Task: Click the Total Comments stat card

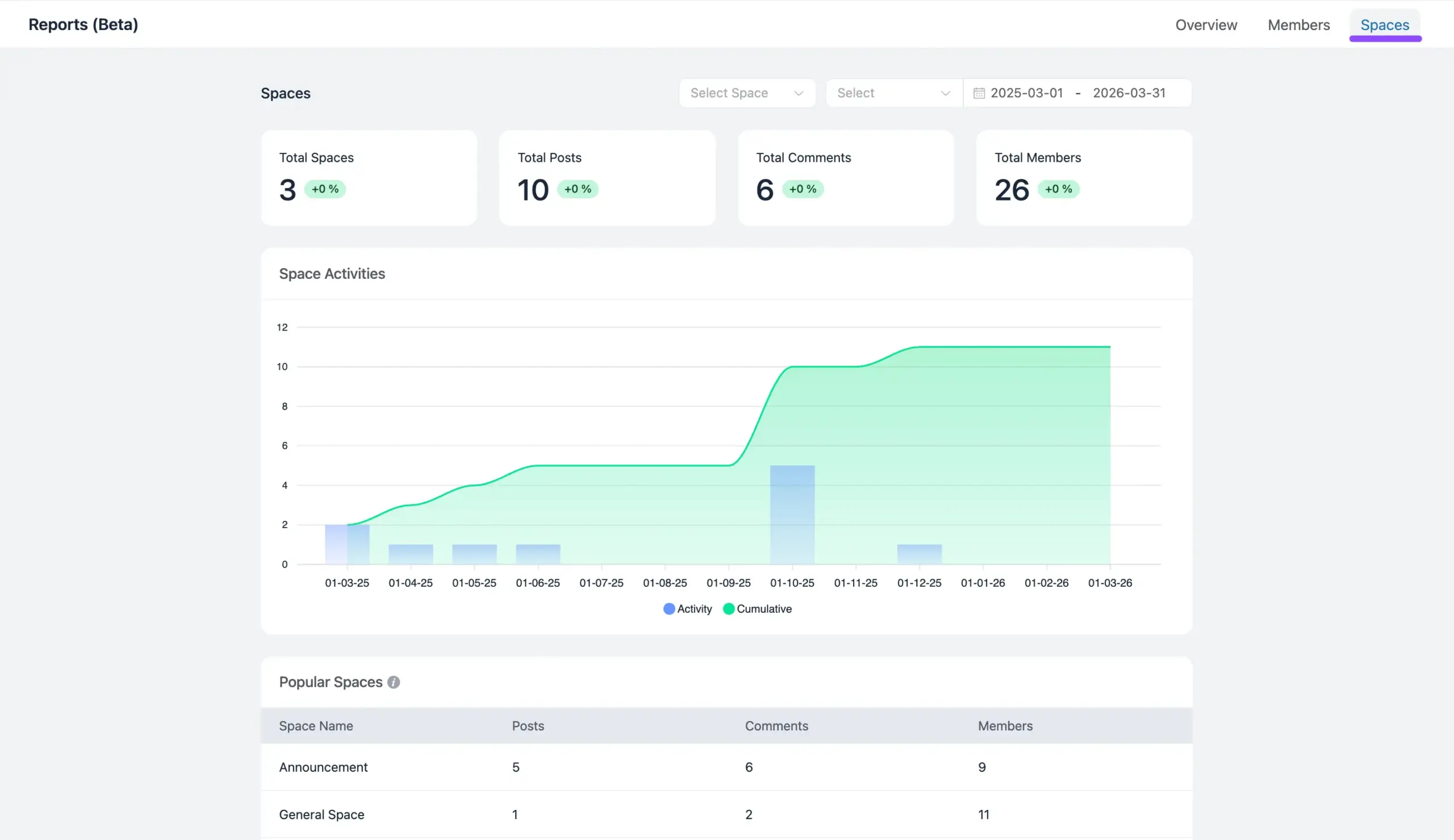Action: pos(845,177)
